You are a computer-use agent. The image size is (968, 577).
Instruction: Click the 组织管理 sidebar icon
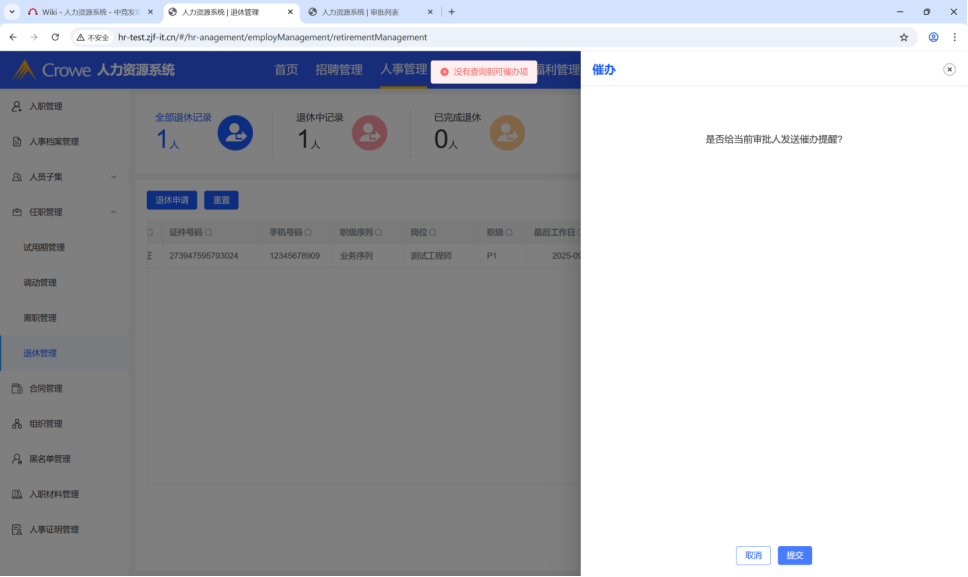tap(17, 424)
